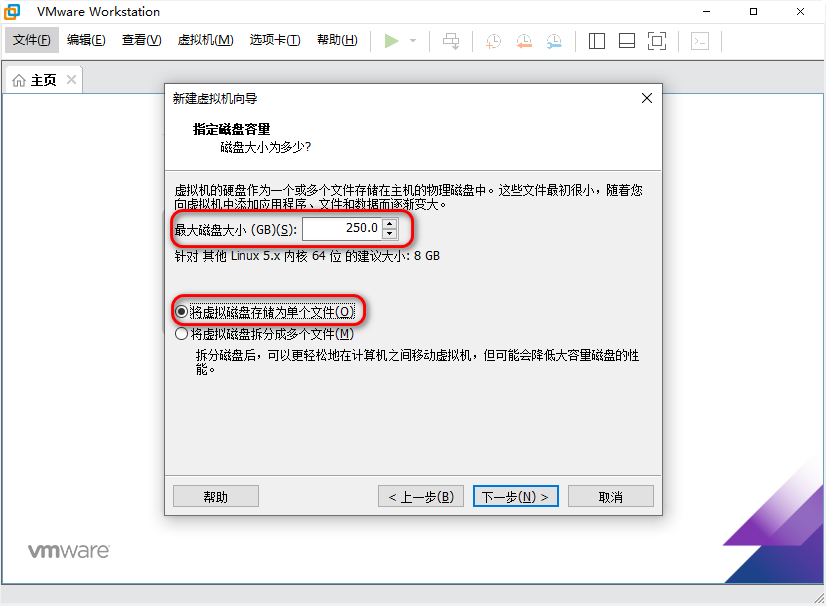Click the Revert to Snapshot icon
The width and height of the screenshot is (826, 606).
(x=524, y=41)
